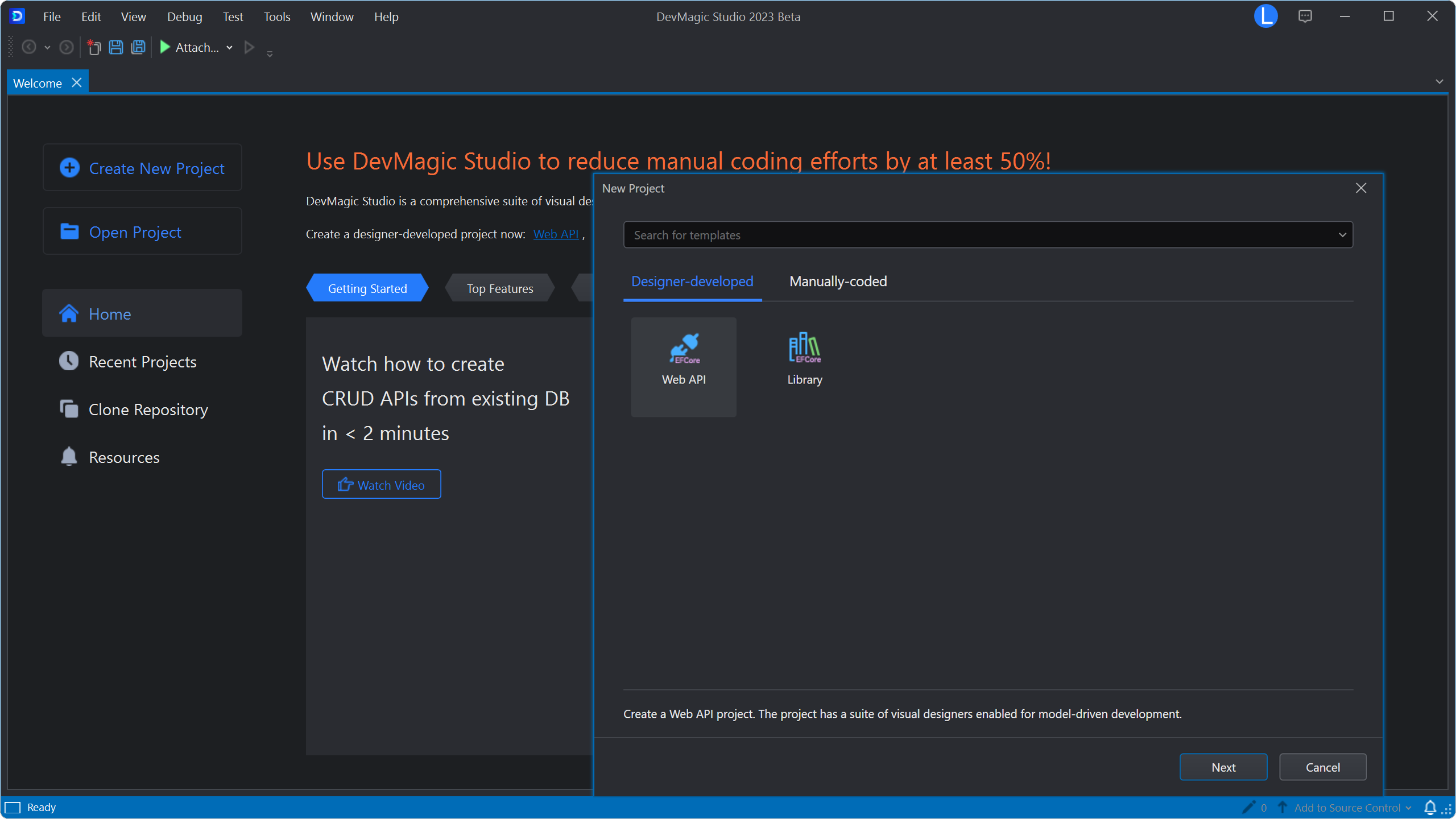Select the Top Features tab
1456x819 pixels.
pyautogui.click(x=500, y=288)
